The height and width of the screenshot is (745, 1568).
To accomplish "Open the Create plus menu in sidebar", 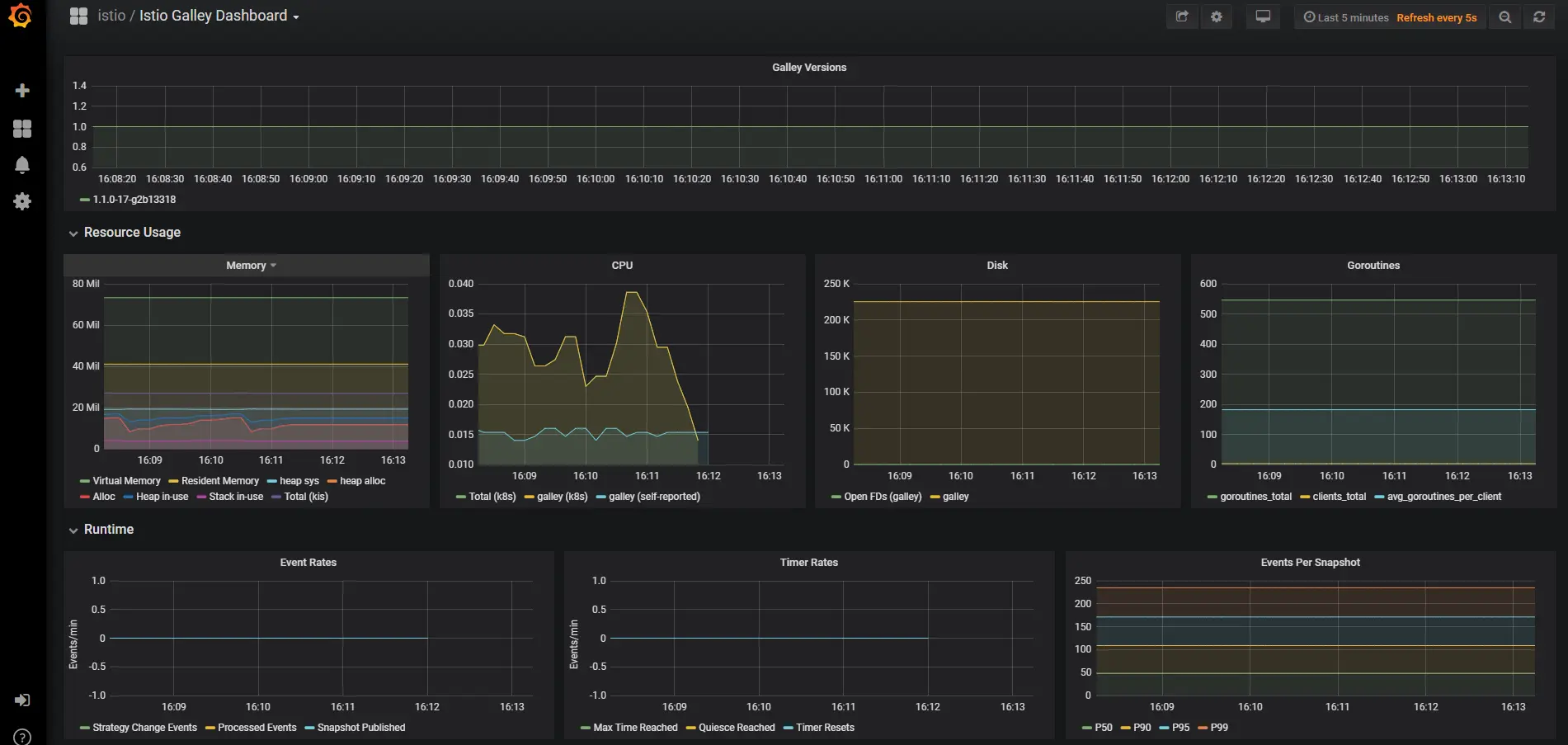I will coord(22,90).
